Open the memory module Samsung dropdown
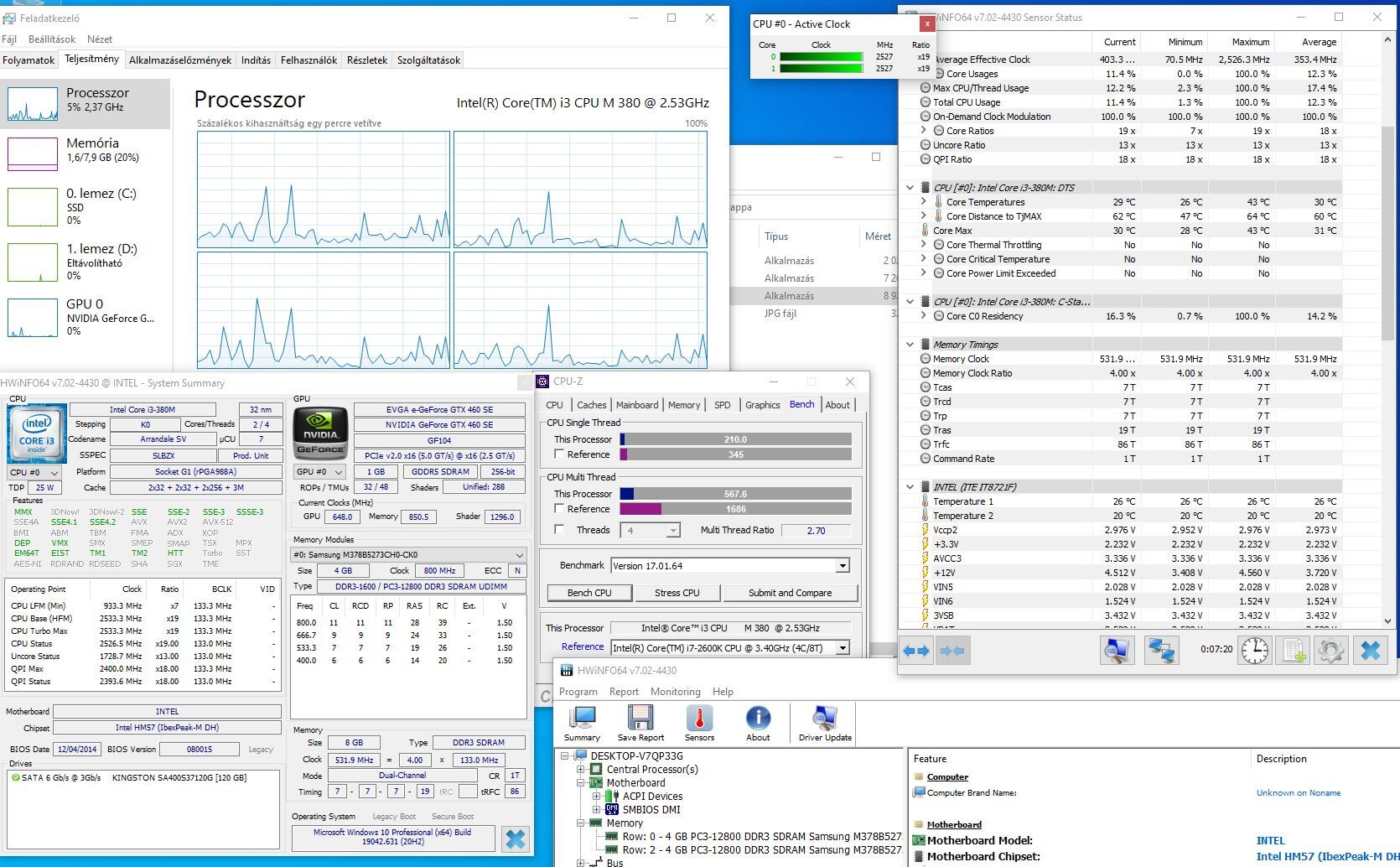Image resolution: width=1400 pixels, height=867 pixels. [x=408, y=555]
